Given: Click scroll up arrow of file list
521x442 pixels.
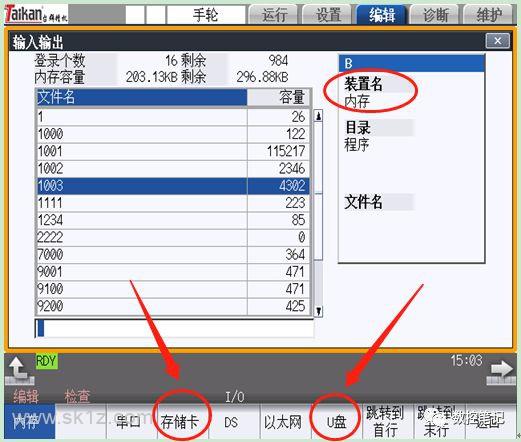Looking at the screenshot, I should pos(319,116).
